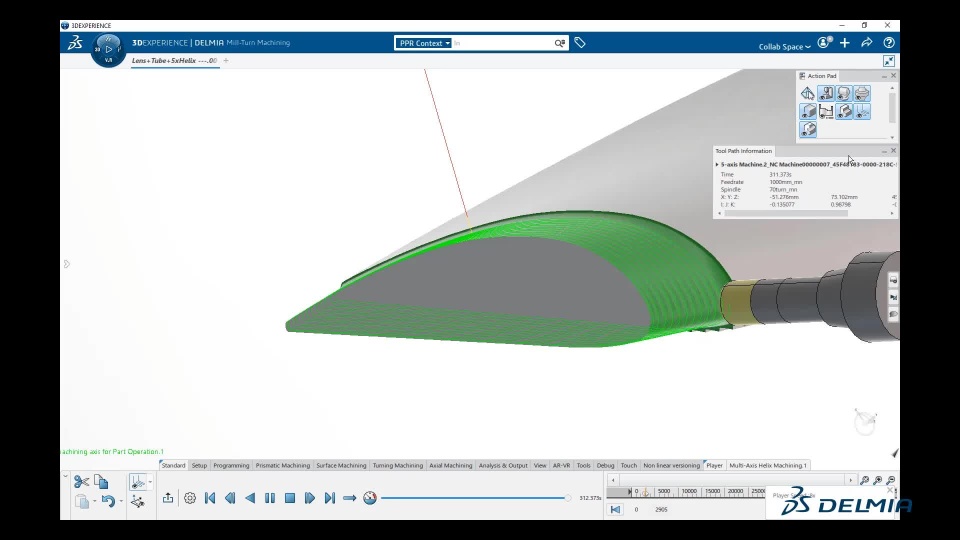Click the Copy icon
The height and width of the screenshot is (540, 960).
click(x=101, y=482)
